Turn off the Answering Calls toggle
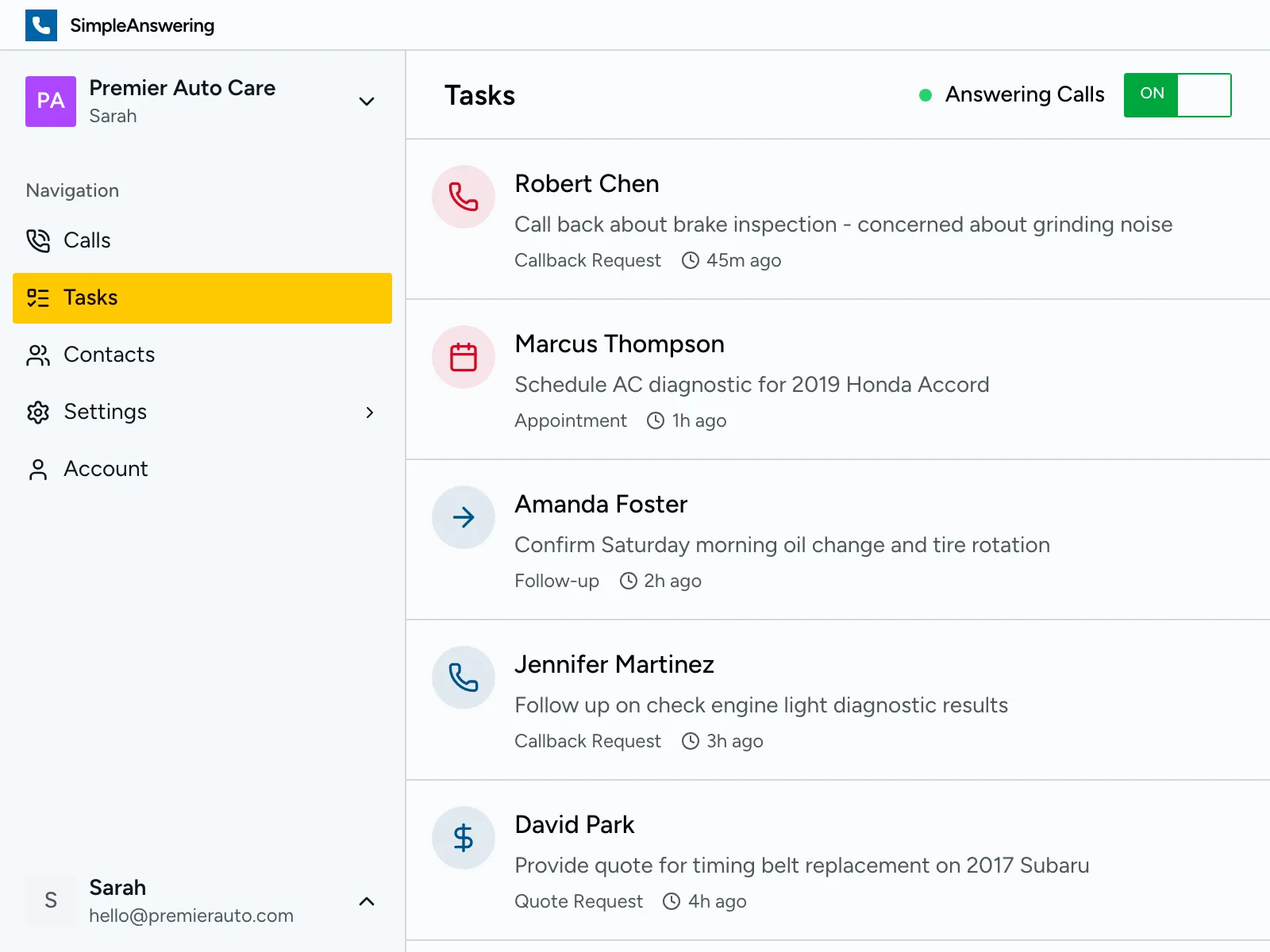The height and width of the screenshot is (952, 1270). coord(1177,94)
